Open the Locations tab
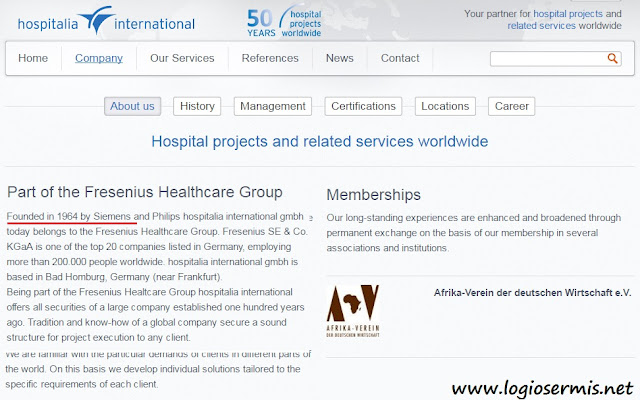The image size is (640, 400). tap(445, 106)
